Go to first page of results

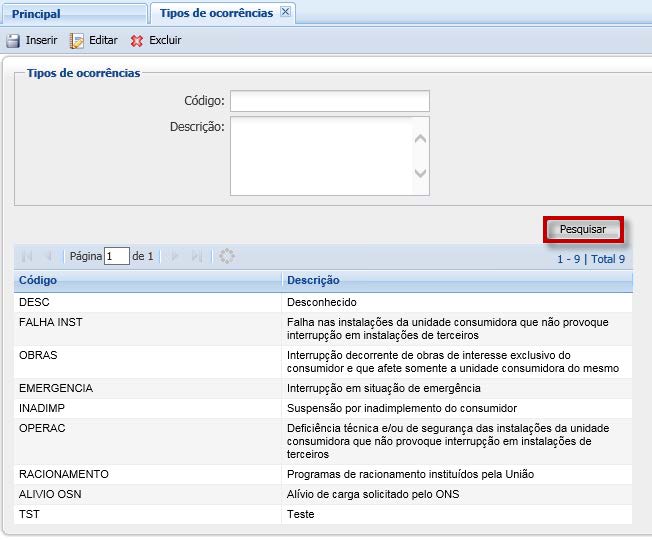click(27, 256)
